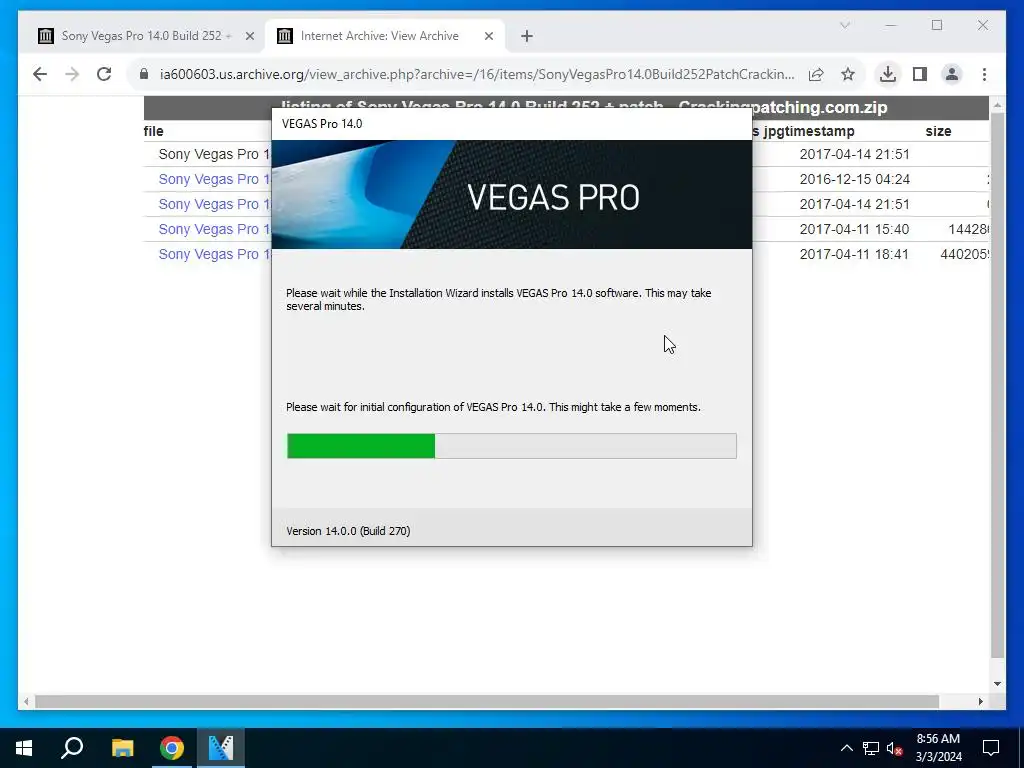Open Chrome three-dot menu
This screenshot has height=768, width=1024.
pyautogui.click(x=984, y=74)
